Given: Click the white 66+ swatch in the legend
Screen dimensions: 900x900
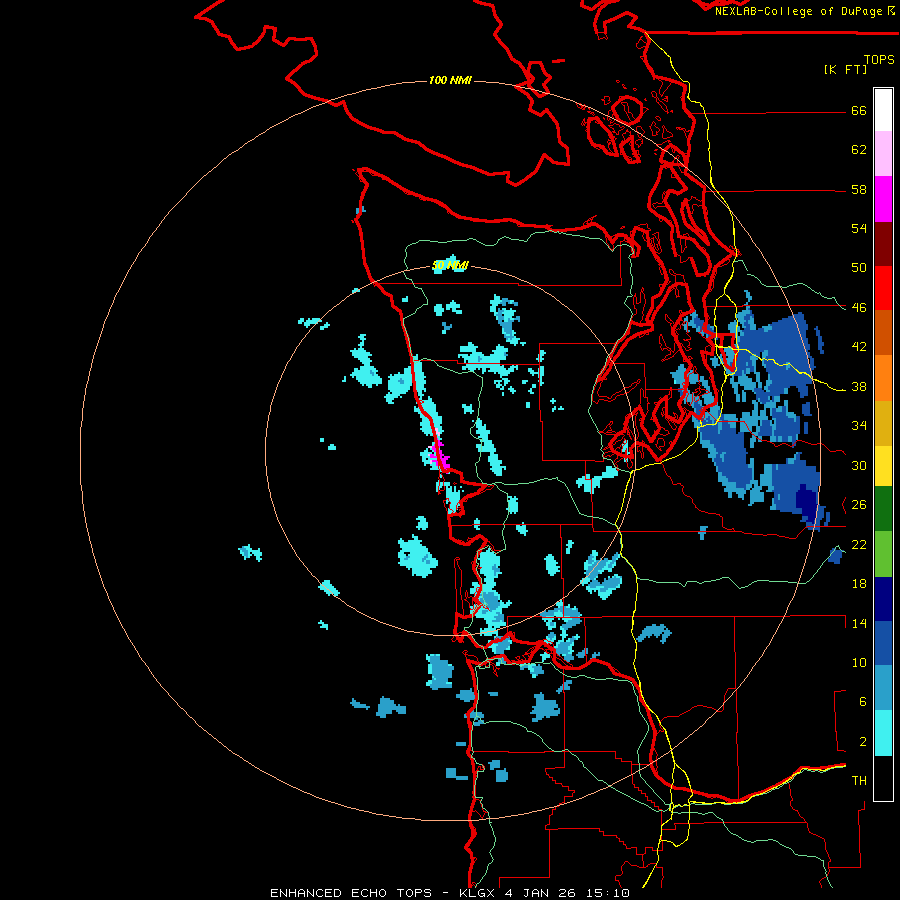Looking at the screenshot, I should 883,110.
